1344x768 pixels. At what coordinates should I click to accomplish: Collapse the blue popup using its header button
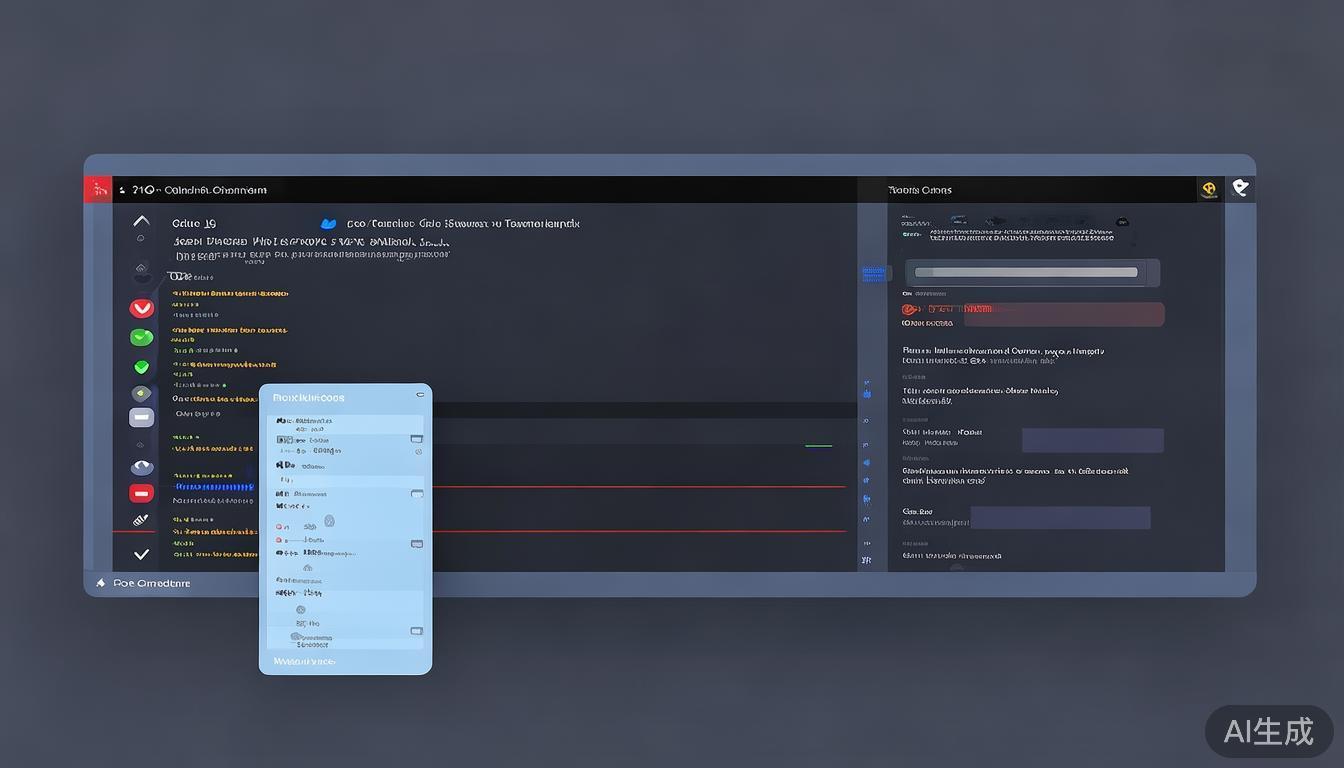coord(419,396)
